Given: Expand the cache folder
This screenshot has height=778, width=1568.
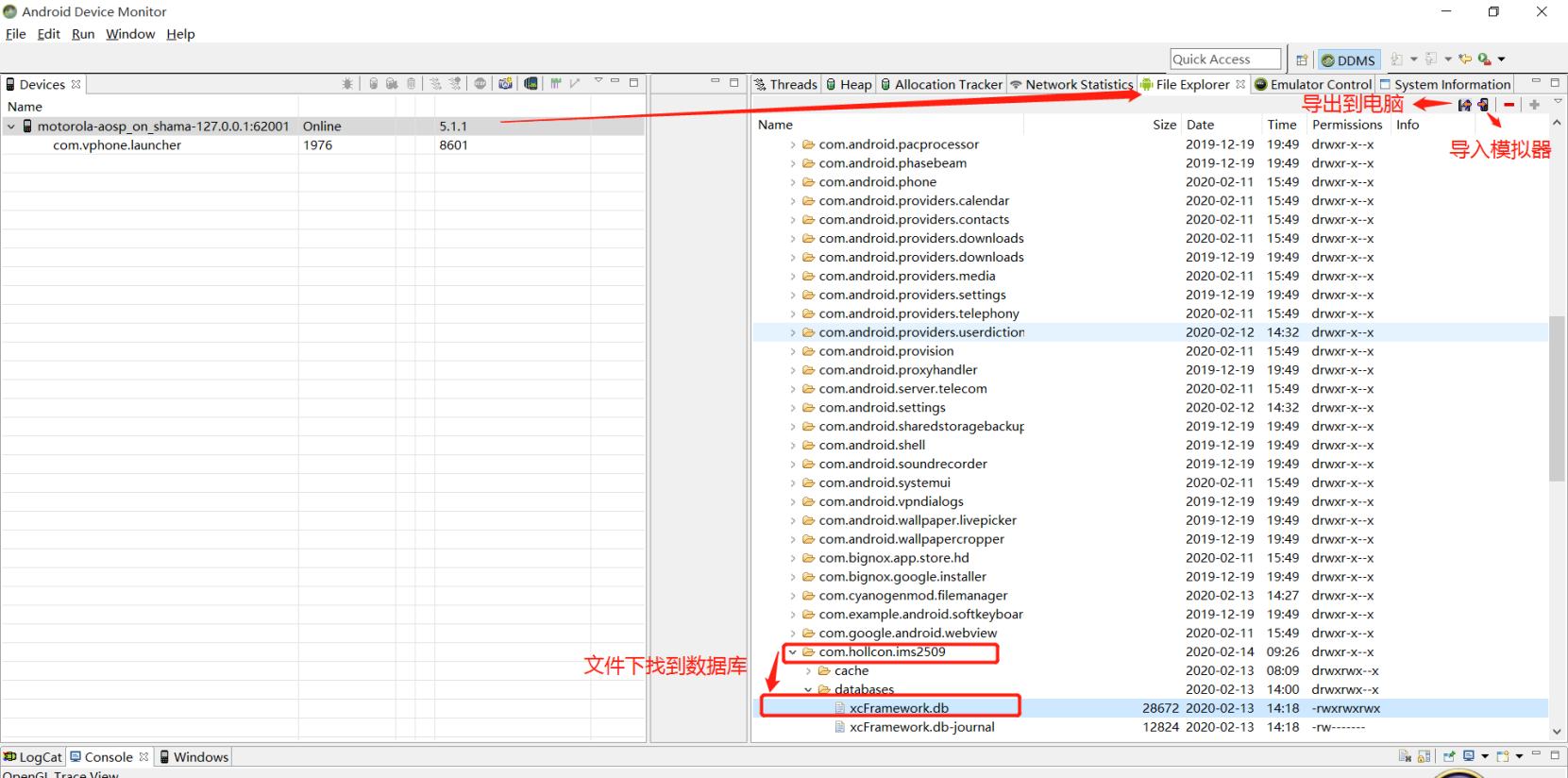Looking at the screenshot, I should [808, 671].
